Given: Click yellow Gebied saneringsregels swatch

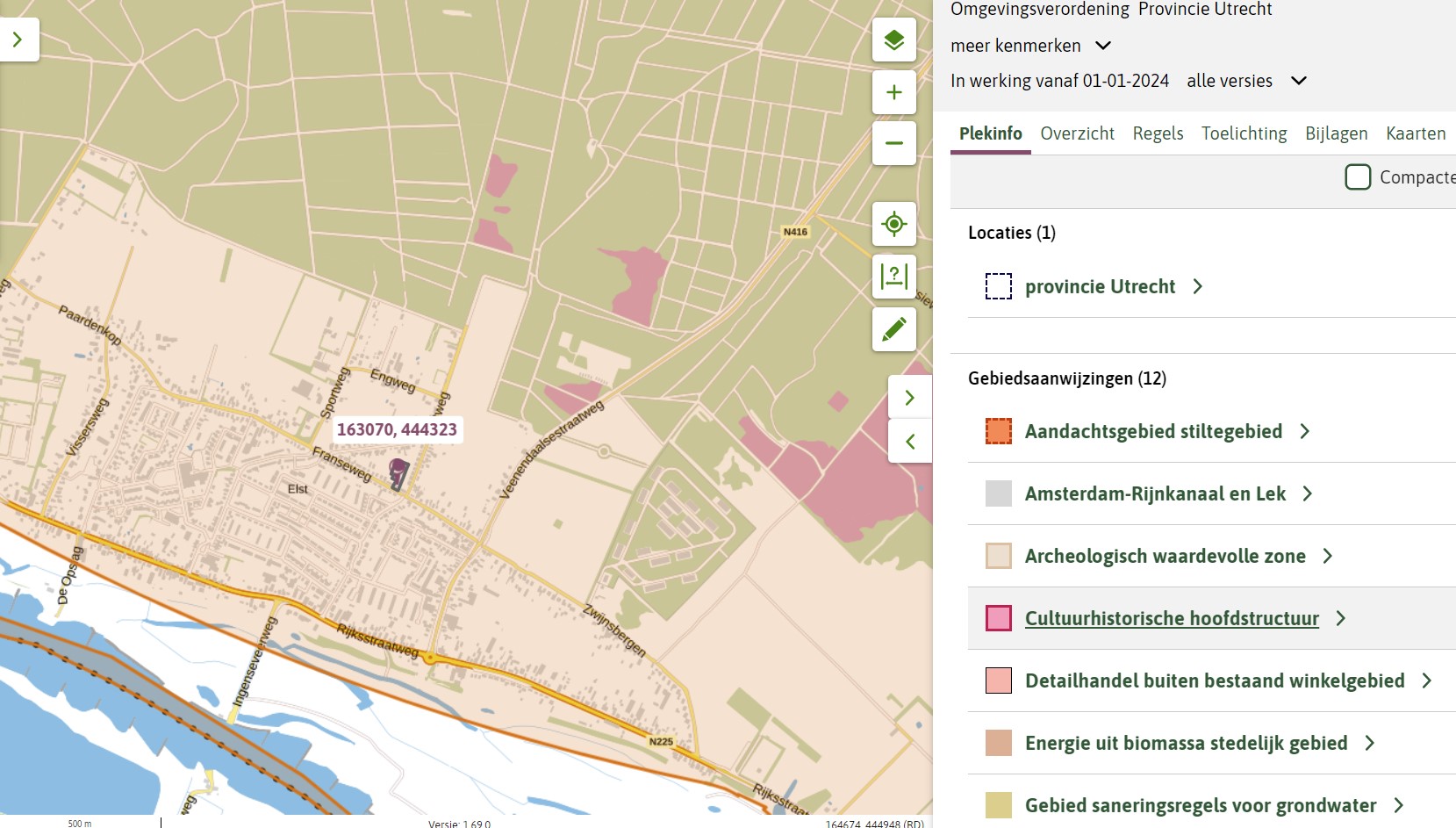Looking at the screenshot, I should click(999, 805).
